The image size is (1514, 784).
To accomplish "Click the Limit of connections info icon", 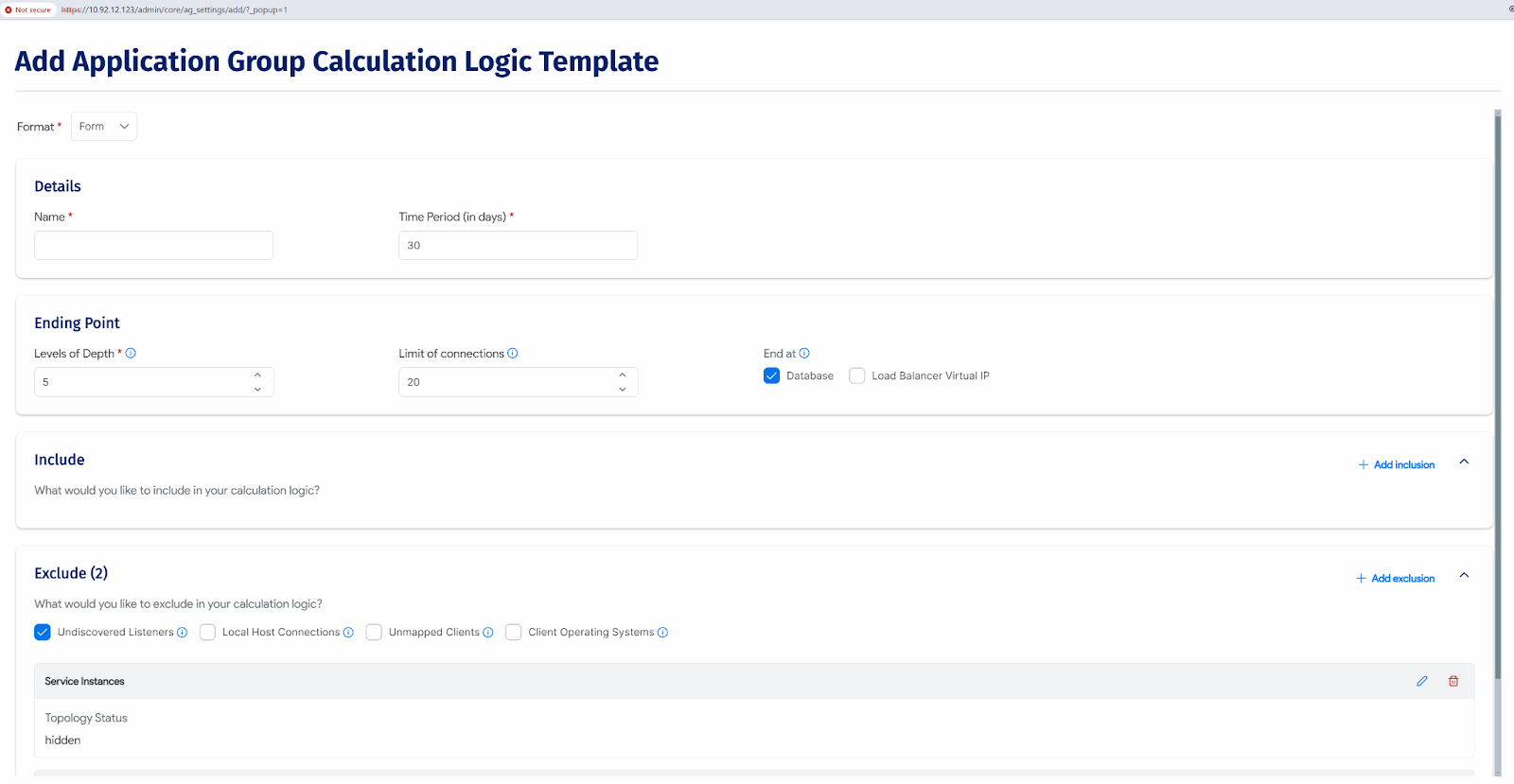I will coord(513,354).
